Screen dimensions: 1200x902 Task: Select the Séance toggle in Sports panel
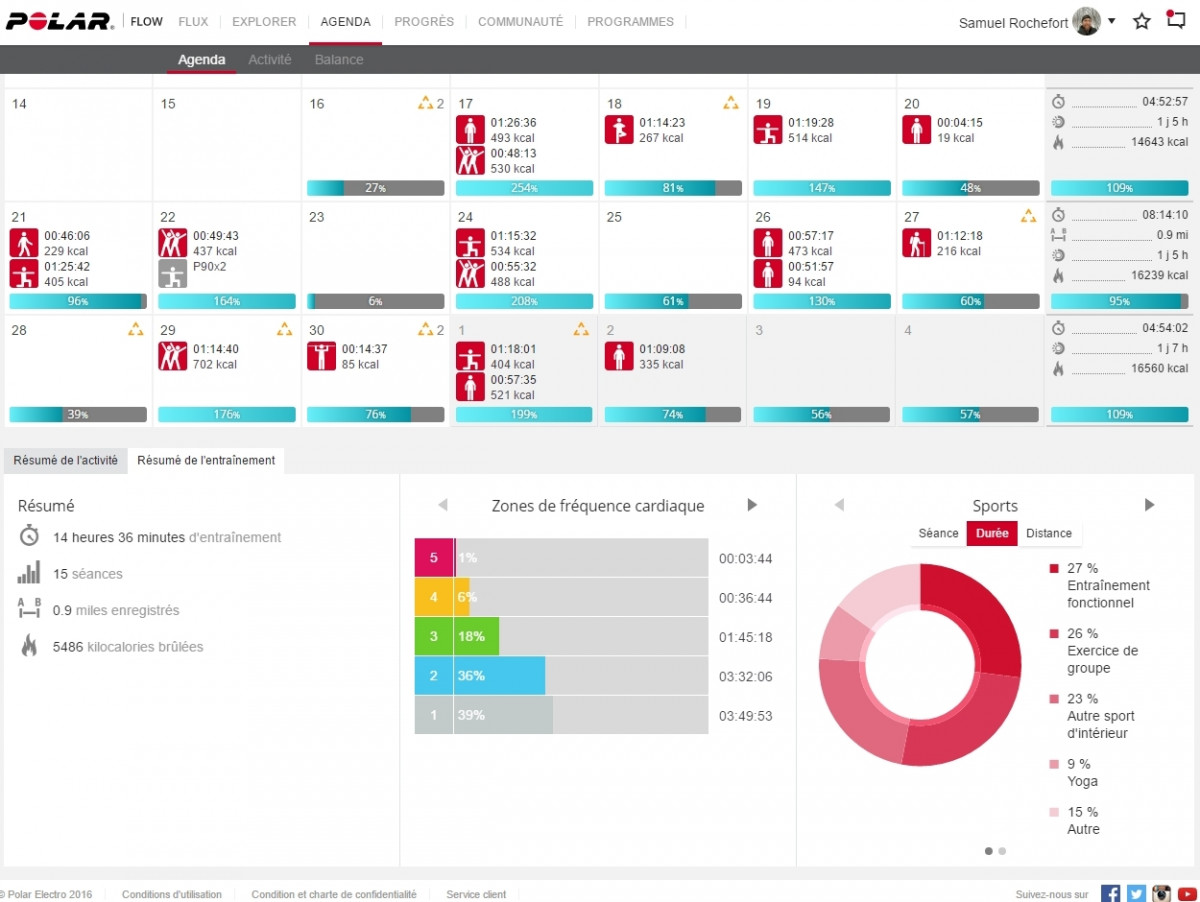[x=938, y=533]
